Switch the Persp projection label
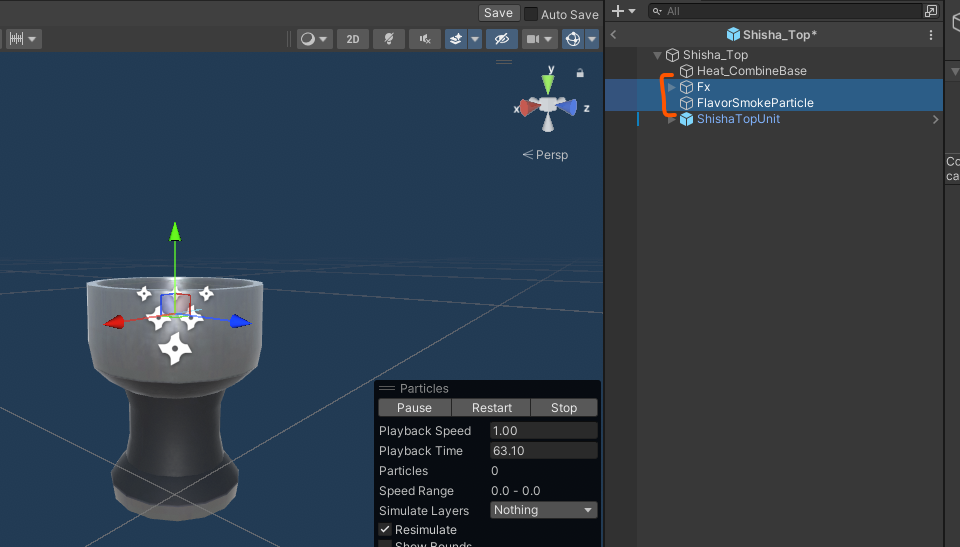Viewport: 960px width, 547px height. click(545, 155)
